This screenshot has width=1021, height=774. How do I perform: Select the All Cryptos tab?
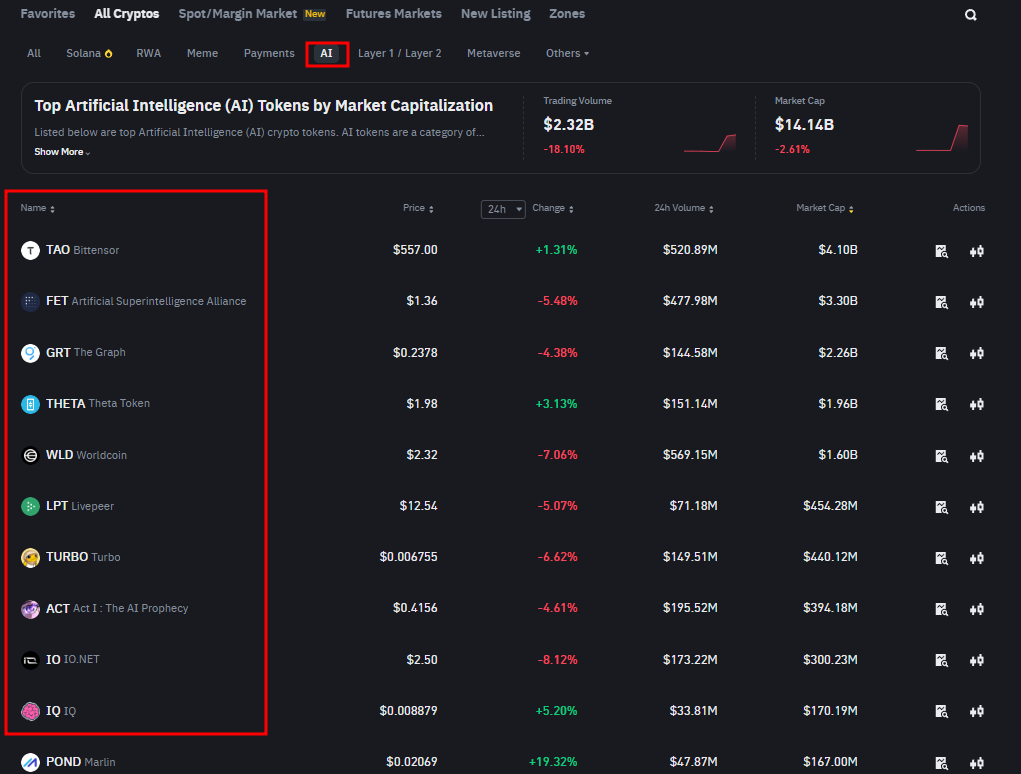[x=126, y=14]
